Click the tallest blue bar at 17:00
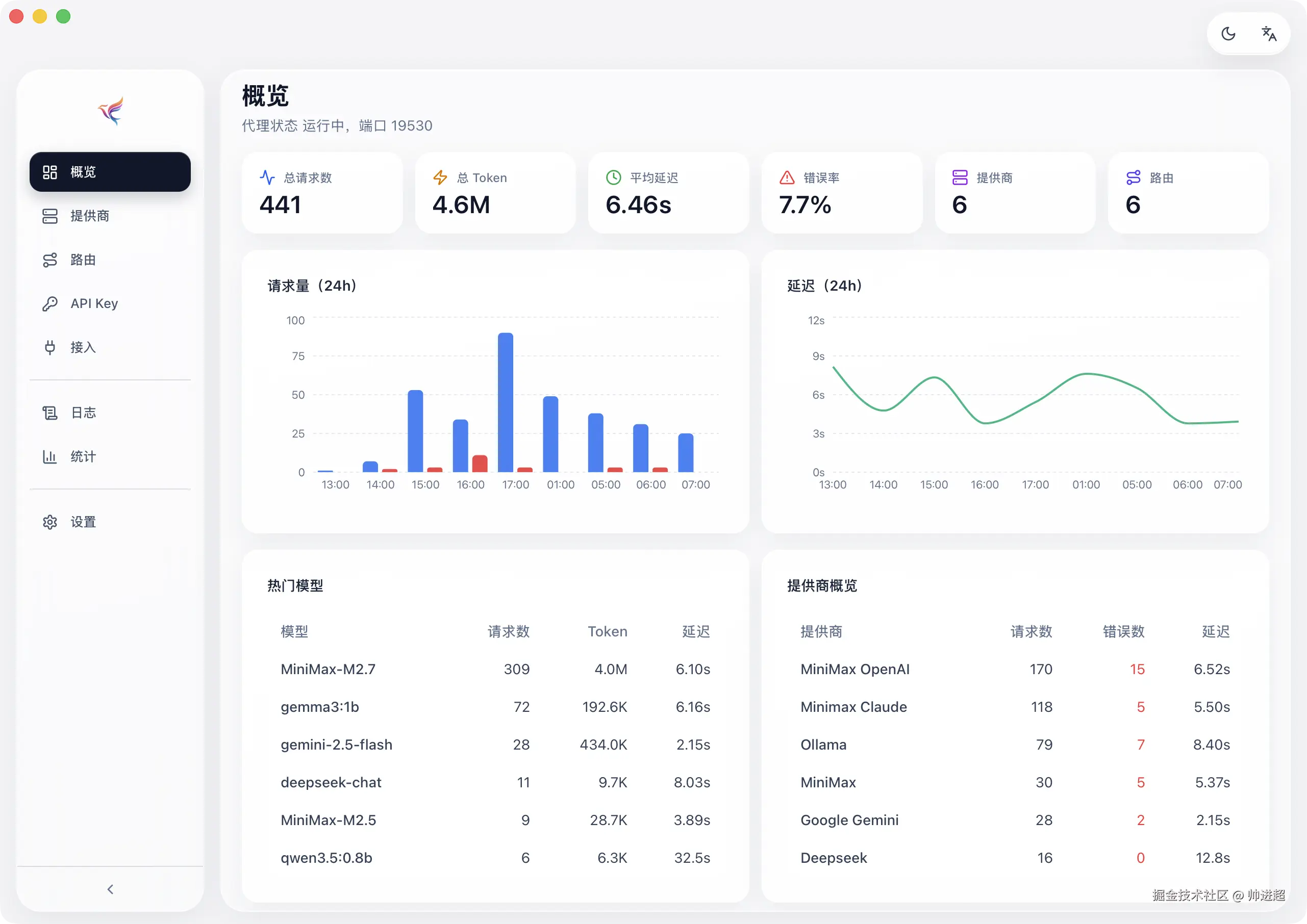 505,402
